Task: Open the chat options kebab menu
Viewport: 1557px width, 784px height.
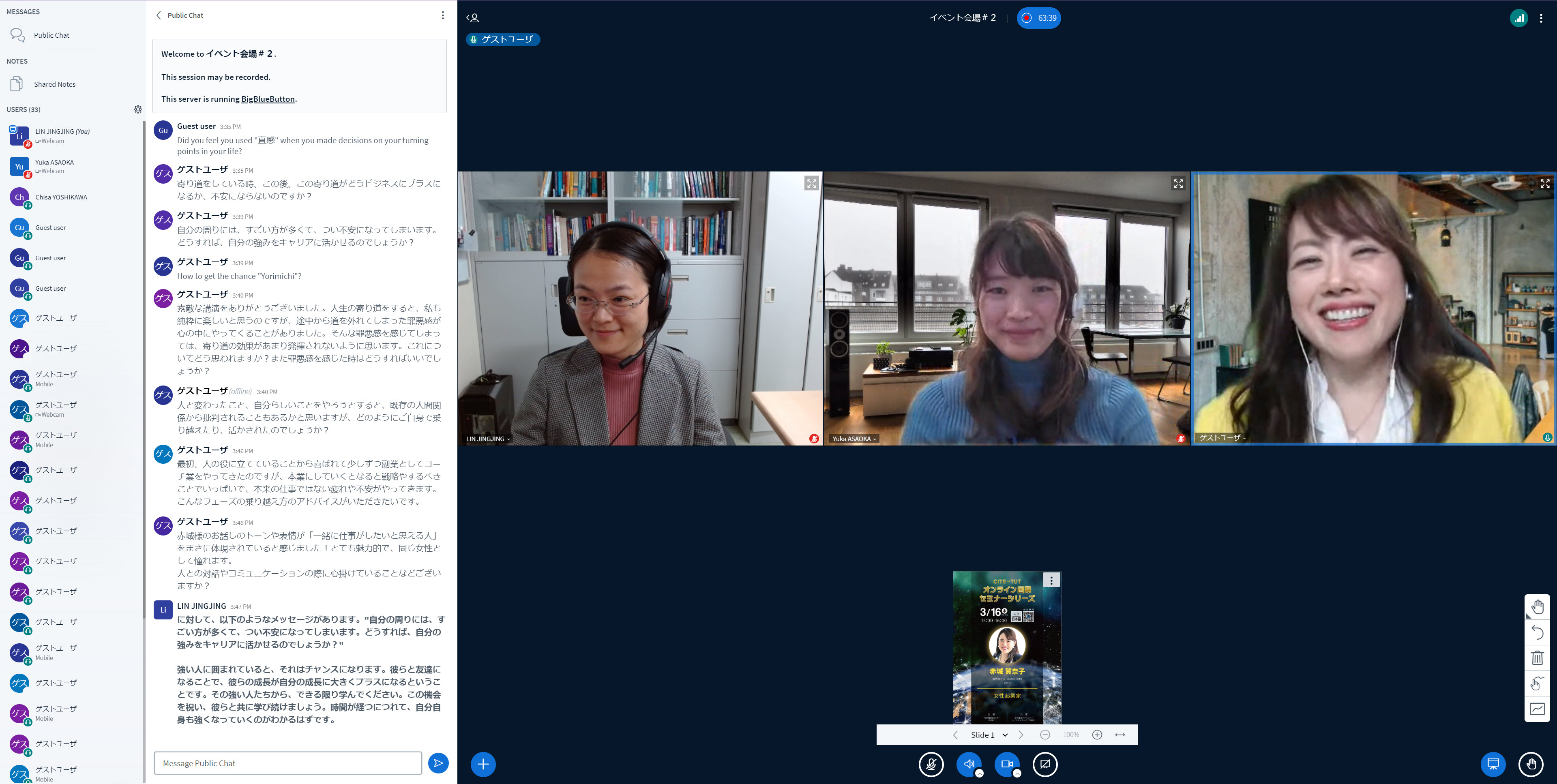Action: tap(443, 15)
